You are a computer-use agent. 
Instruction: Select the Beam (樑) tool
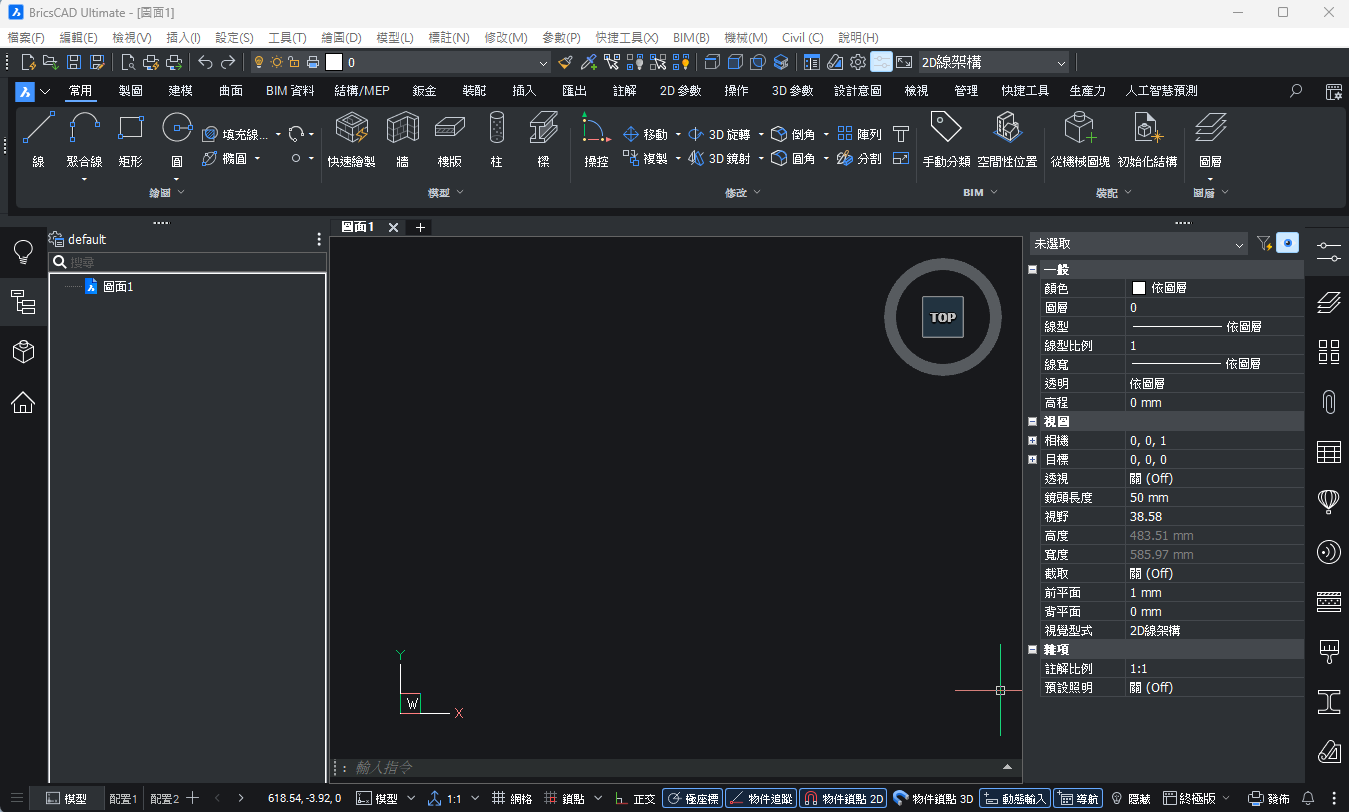tap(543, 140)
